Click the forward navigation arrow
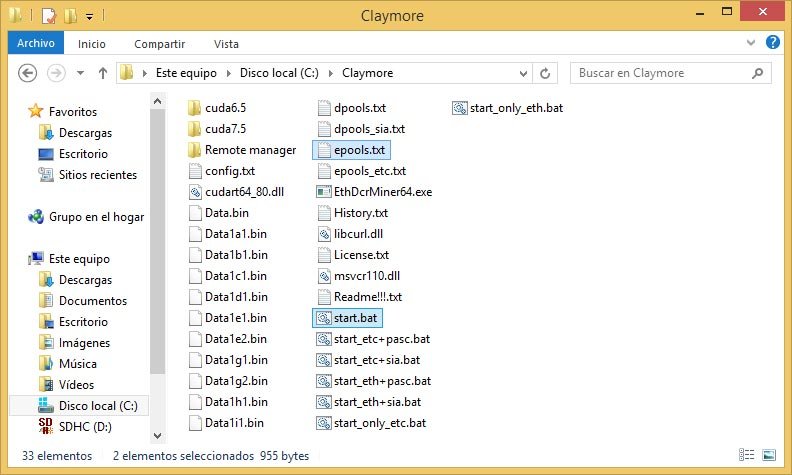The image size is (792, 475). pyautogui.click(x=56, y=73)
